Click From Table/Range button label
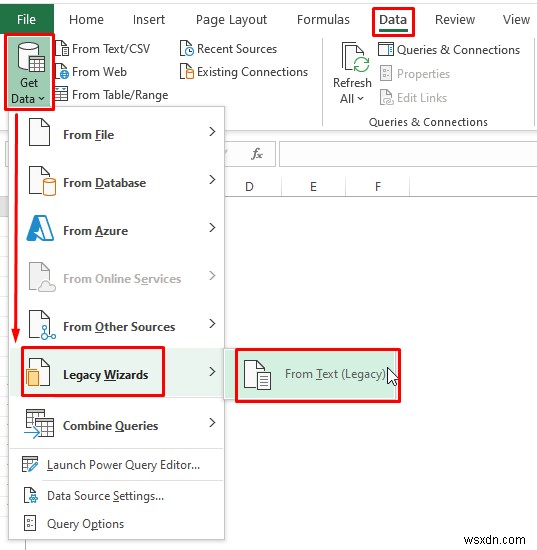This screenshot has width=537, height=550. click(120, 95)
